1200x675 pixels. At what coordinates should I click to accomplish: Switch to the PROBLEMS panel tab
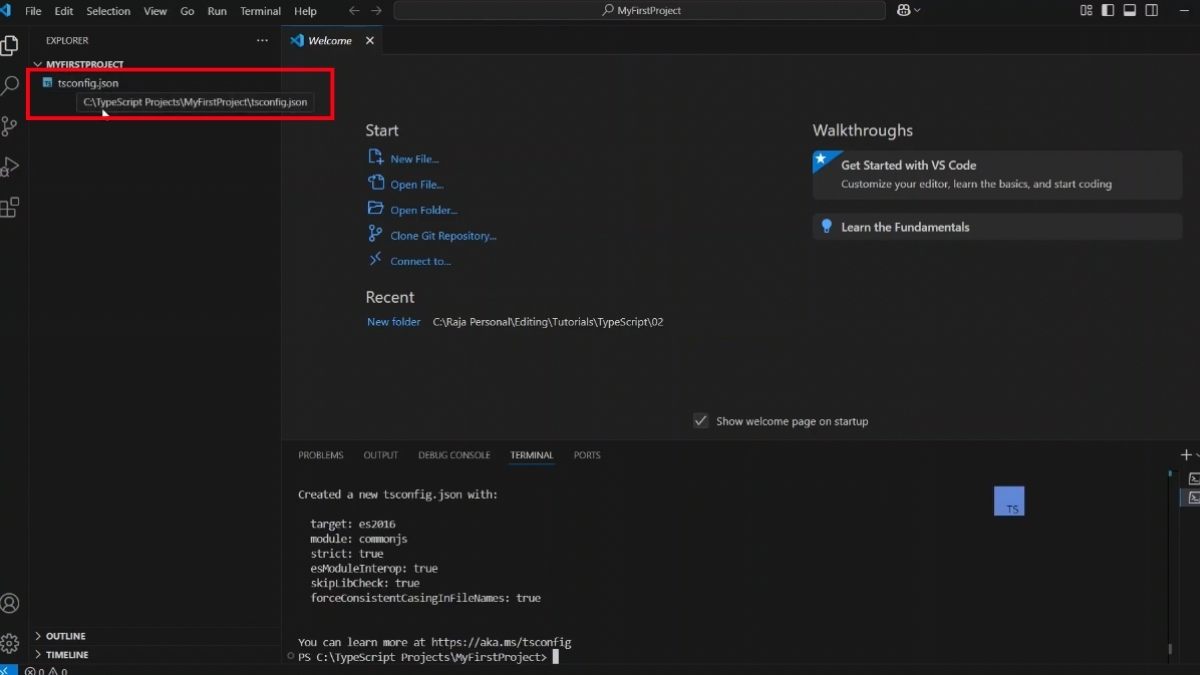320,455
